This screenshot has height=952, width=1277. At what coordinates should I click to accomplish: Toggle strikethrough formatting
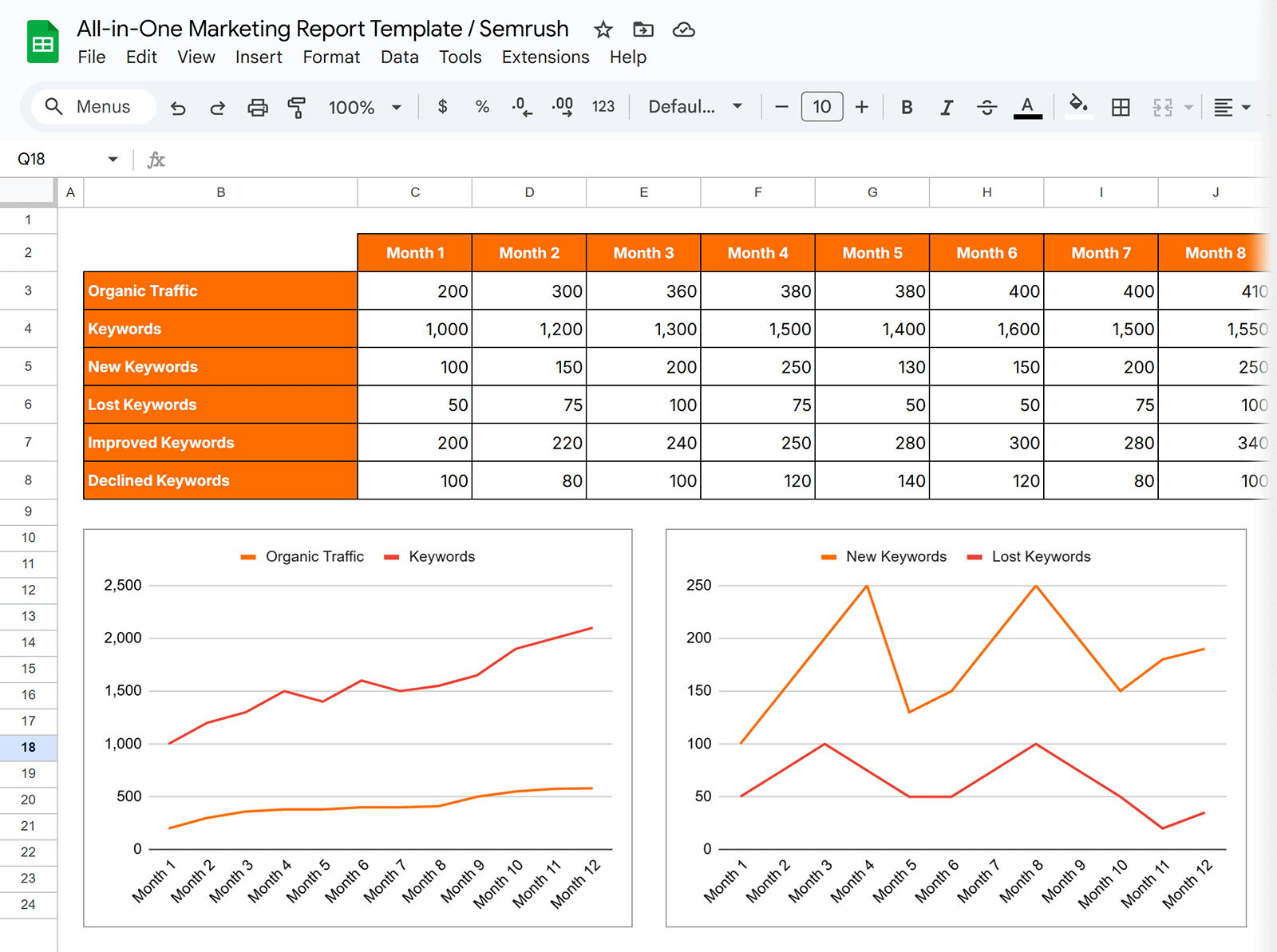click(987, 106)
